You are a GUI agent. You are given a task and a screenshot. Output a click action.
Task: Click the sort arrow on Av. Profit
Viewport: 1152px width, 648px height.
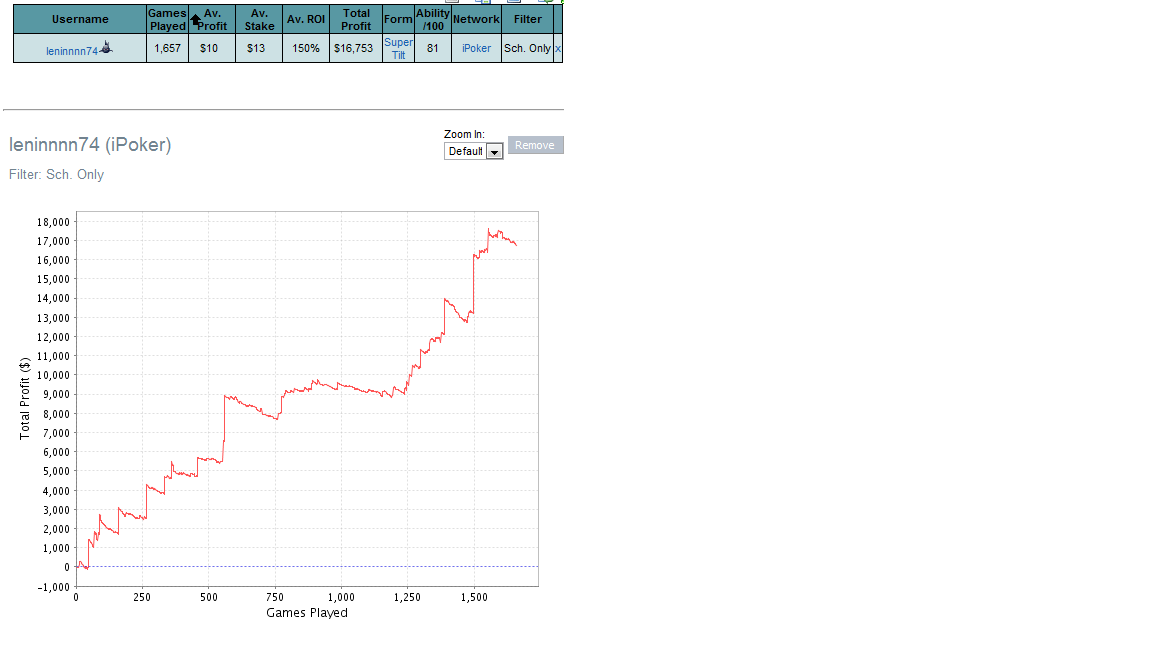(x=195, y=20)
